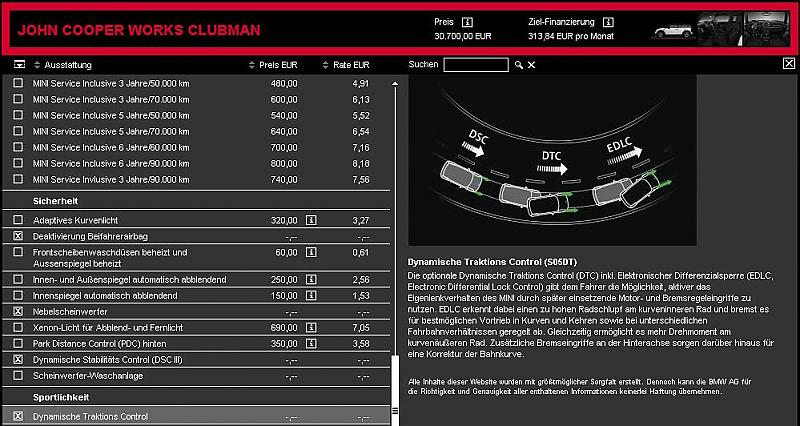Open the Ziel-Finanzierung info icon
Screen dimensions: 800x426
tap(604, 20)
